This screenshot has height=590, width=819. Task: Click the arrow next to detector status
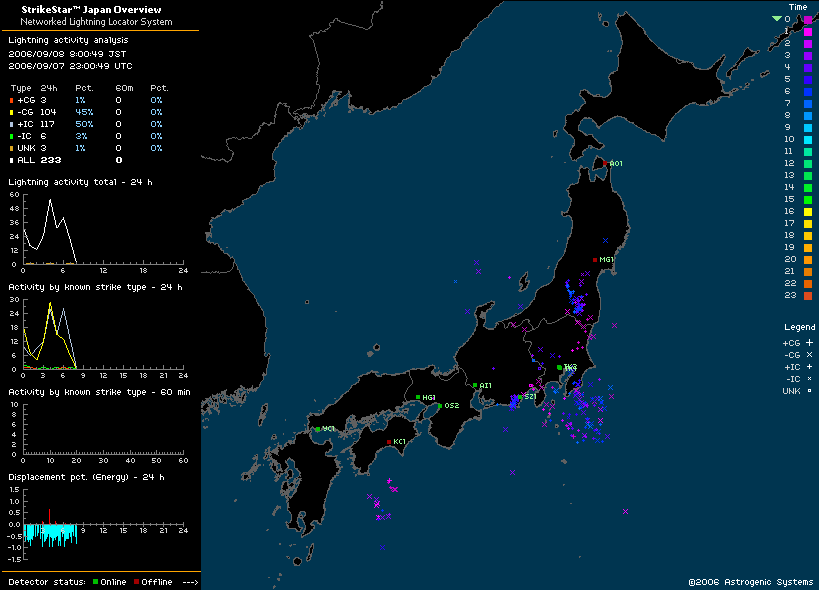191,582
